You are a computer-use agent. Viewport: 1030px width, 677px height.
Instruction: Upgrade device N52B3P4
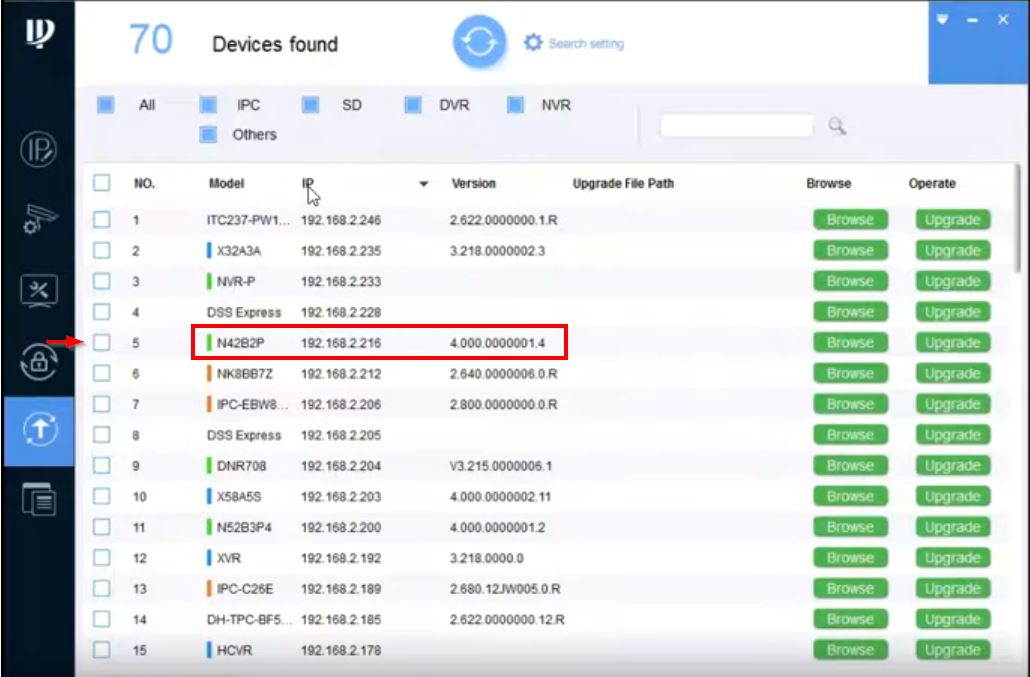tap(952, 527)
